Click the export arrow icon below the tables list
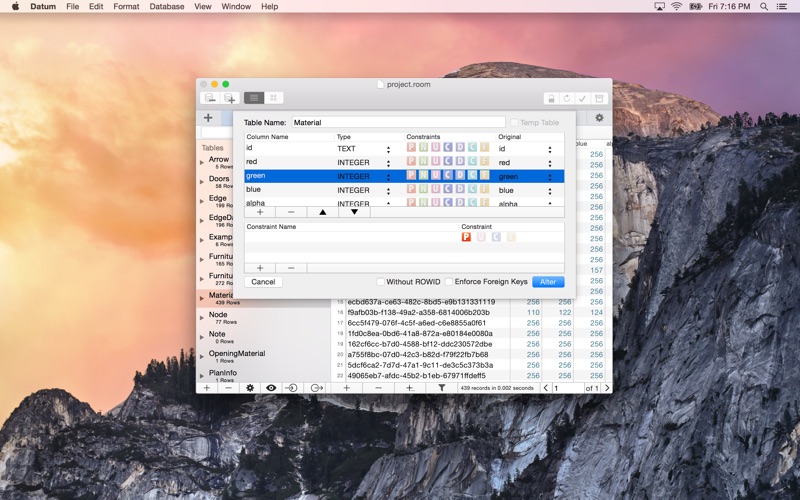 (x=316, y=388)
